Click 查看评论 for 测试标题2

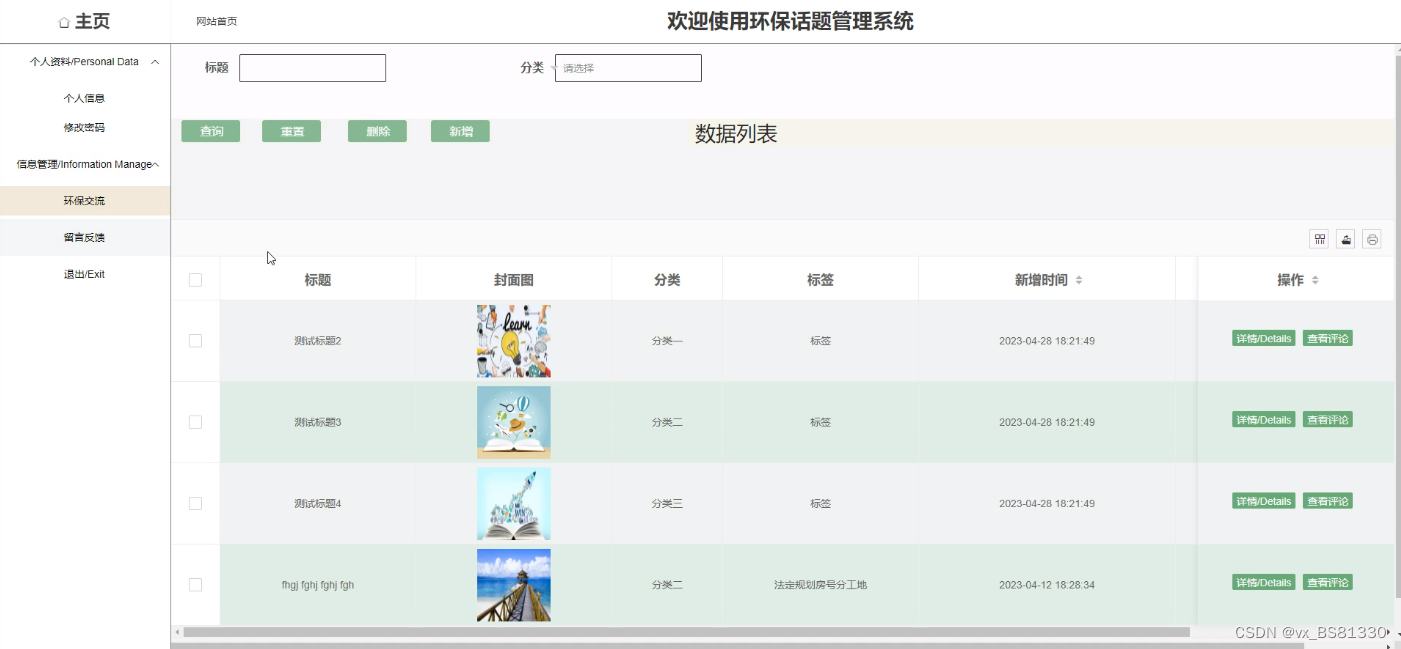(x=1327, y=338)
